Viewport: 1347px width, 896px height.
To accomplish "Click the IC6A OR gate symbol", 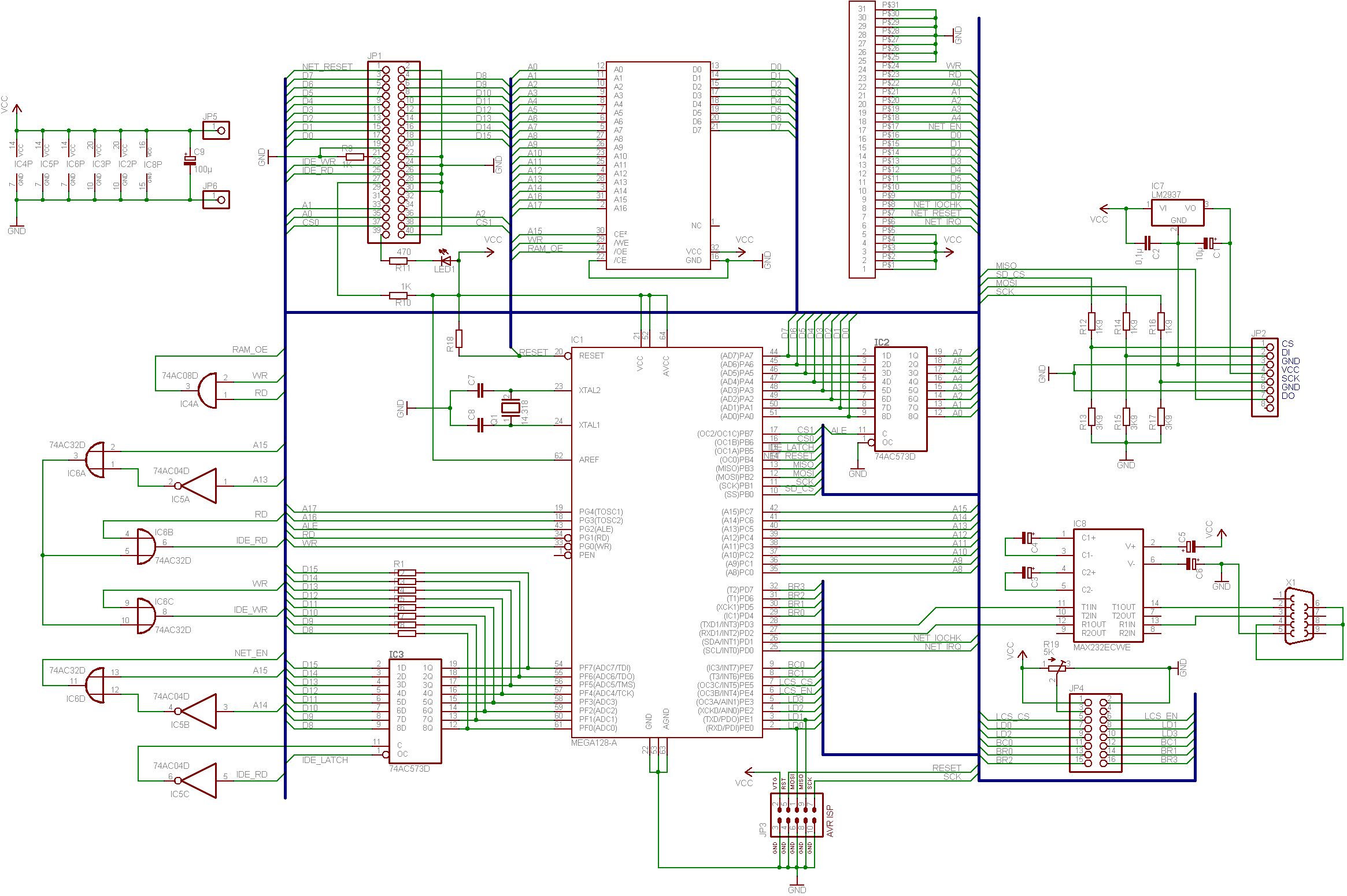I will click(95, 460).
